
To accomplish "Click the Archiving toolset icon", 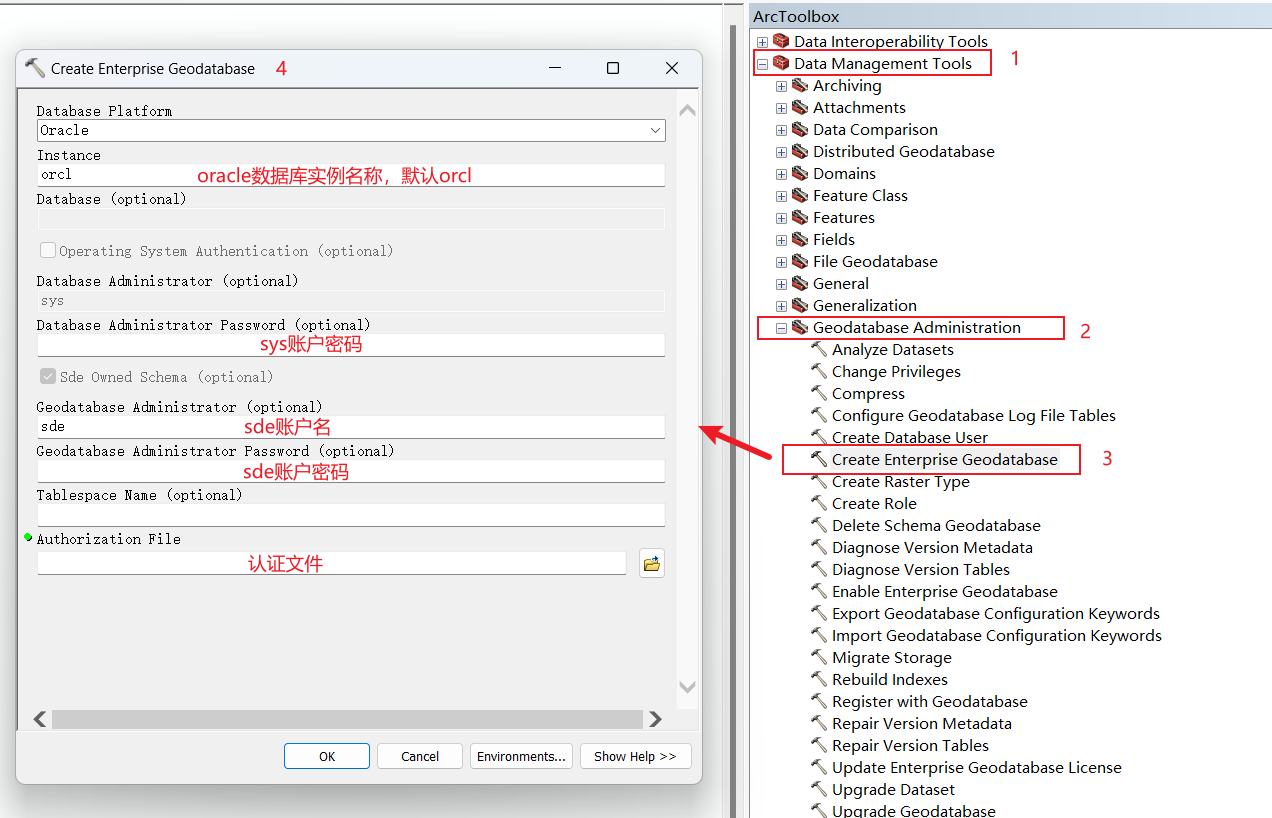I will (800, 85).
